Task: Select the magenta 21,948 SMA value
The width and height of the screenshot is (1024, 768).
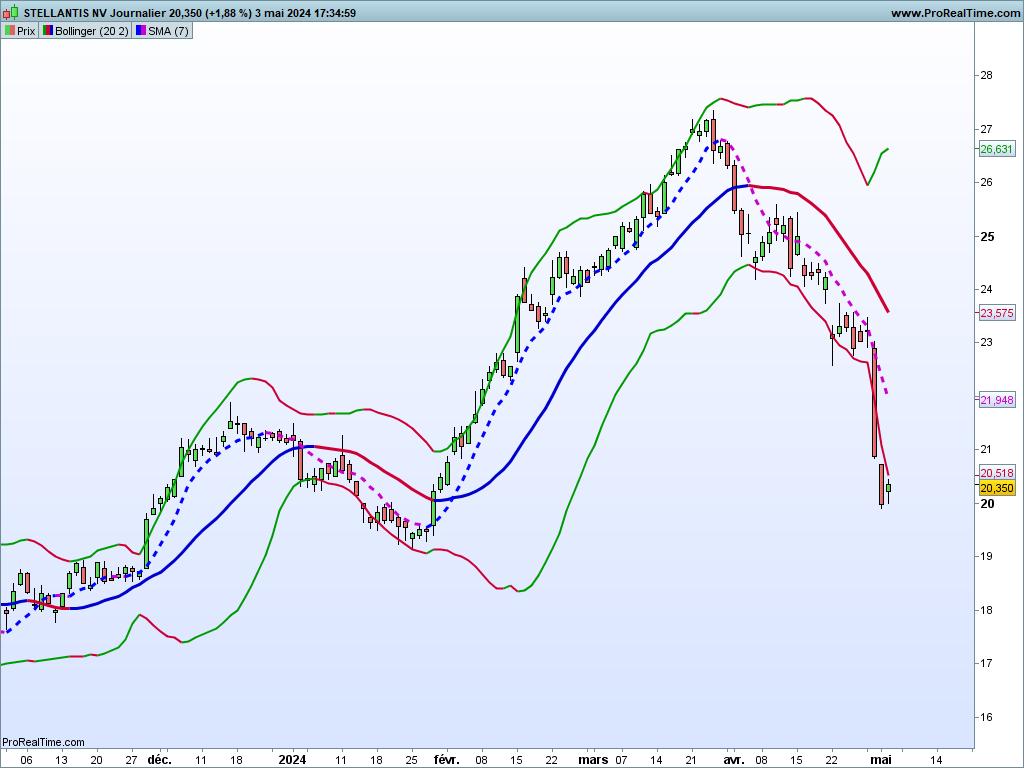Action: [x=997, y=400]
